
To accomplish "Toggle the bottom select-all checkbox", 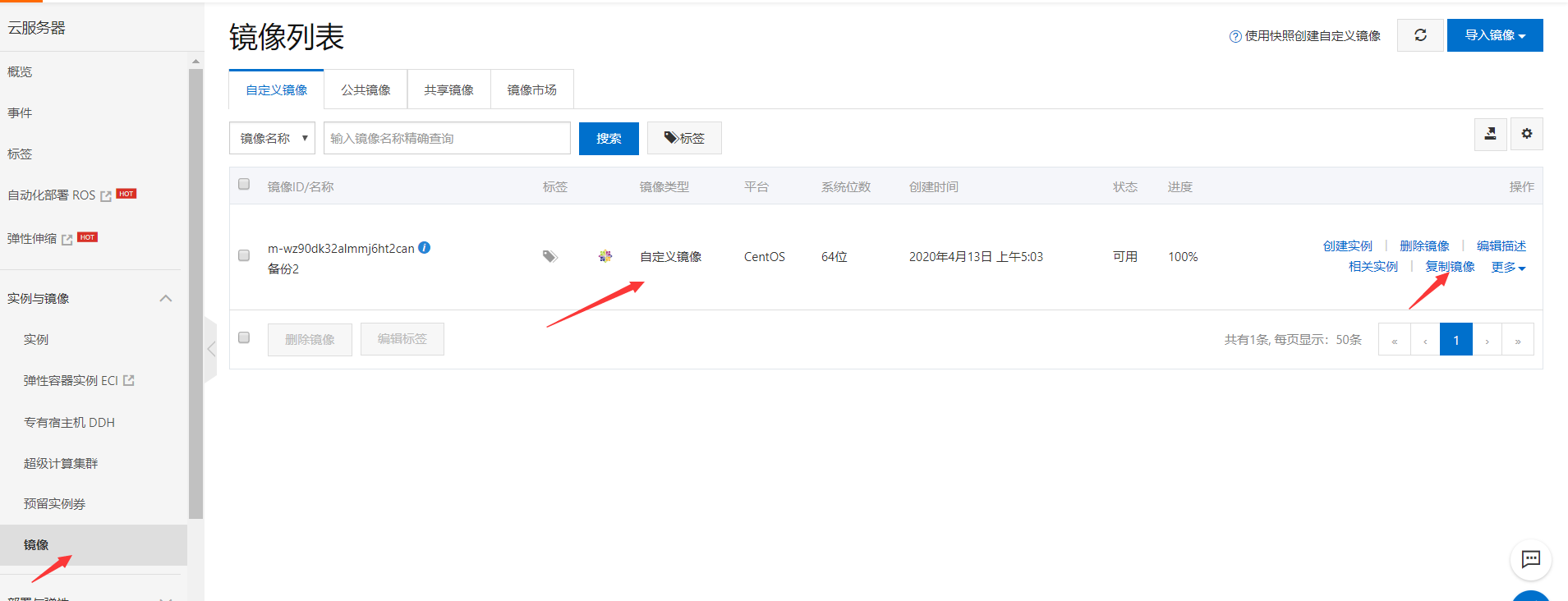I will pyautogui.click(x=244, y=337).
